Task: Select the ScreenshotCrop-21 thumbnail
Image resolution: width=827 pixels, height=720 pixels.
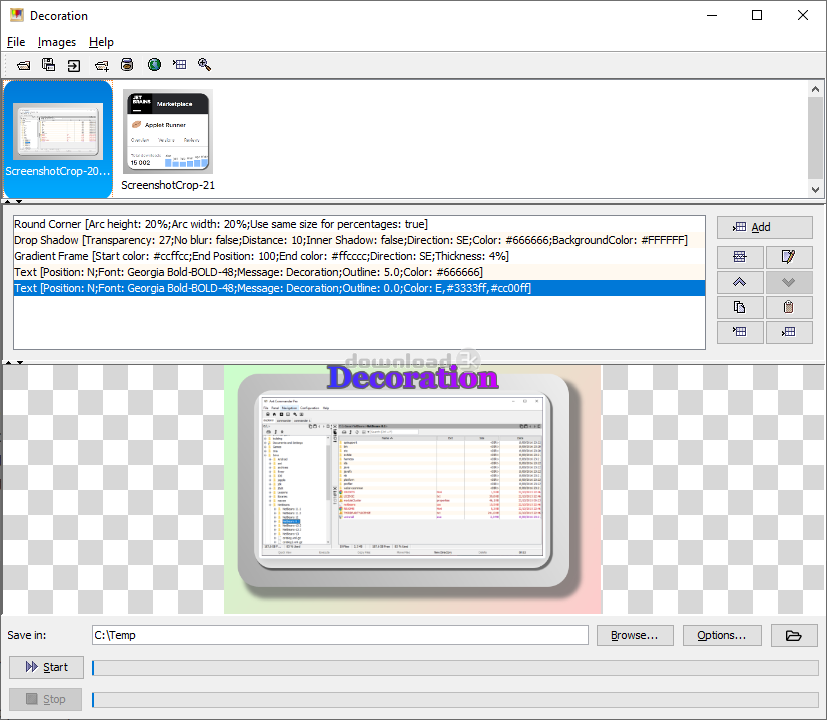Action: click(168, 140)
